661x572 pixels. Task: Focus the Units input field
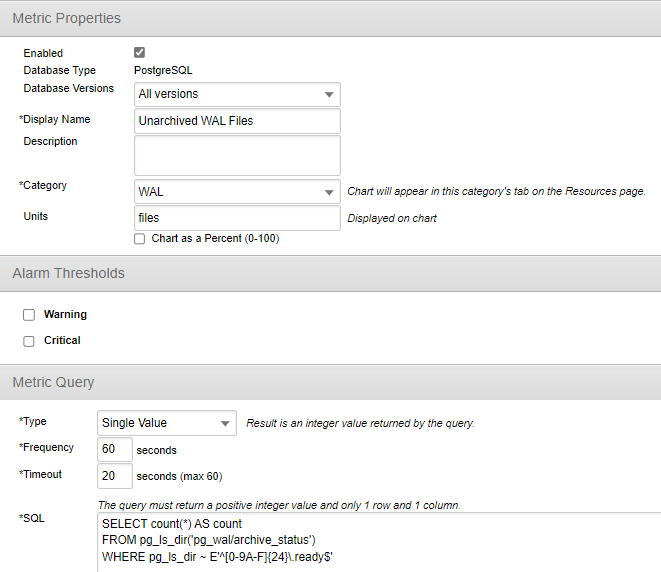[237, 217]
